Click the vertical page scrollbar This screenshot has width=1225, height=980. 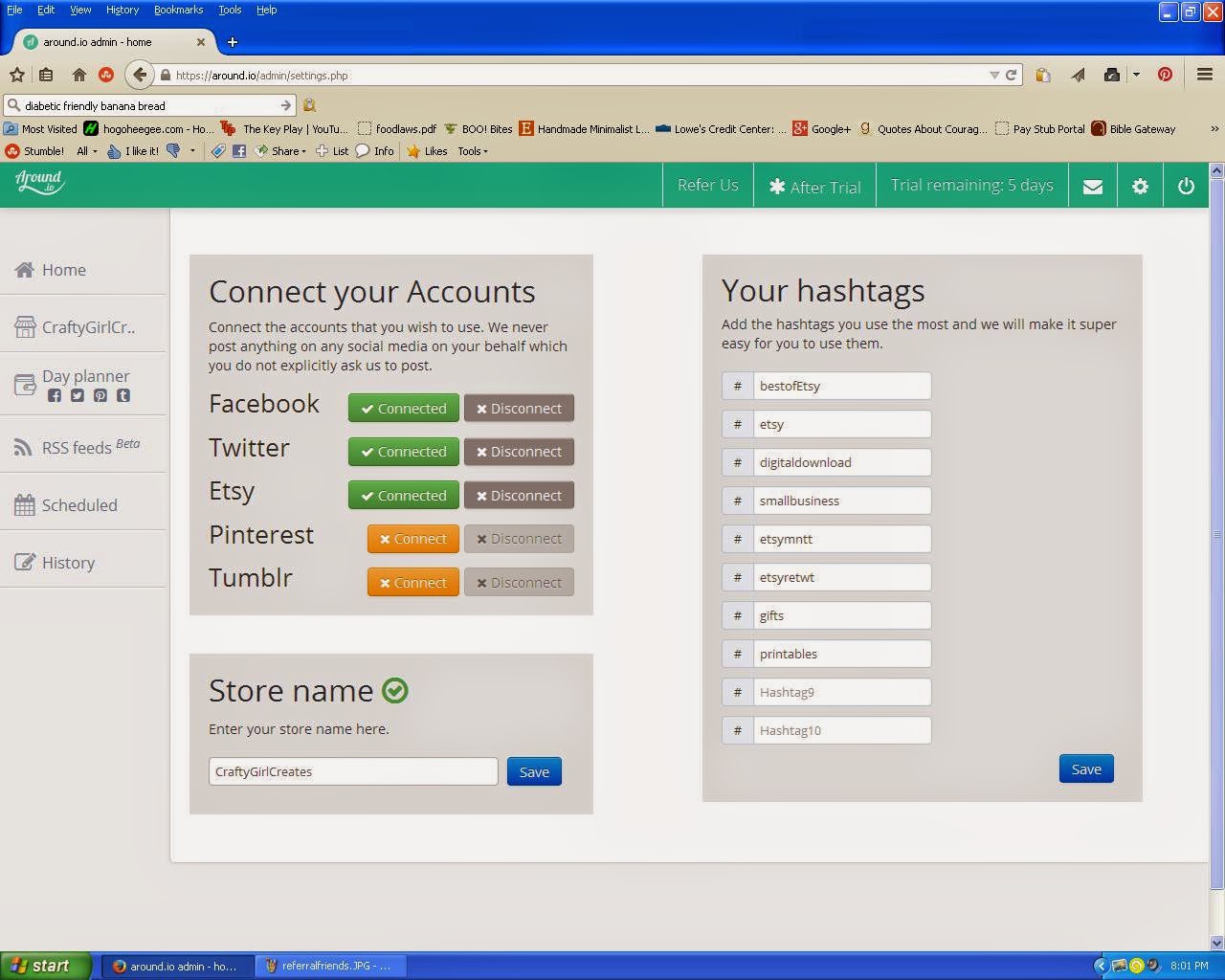(x=1216, y=536)
